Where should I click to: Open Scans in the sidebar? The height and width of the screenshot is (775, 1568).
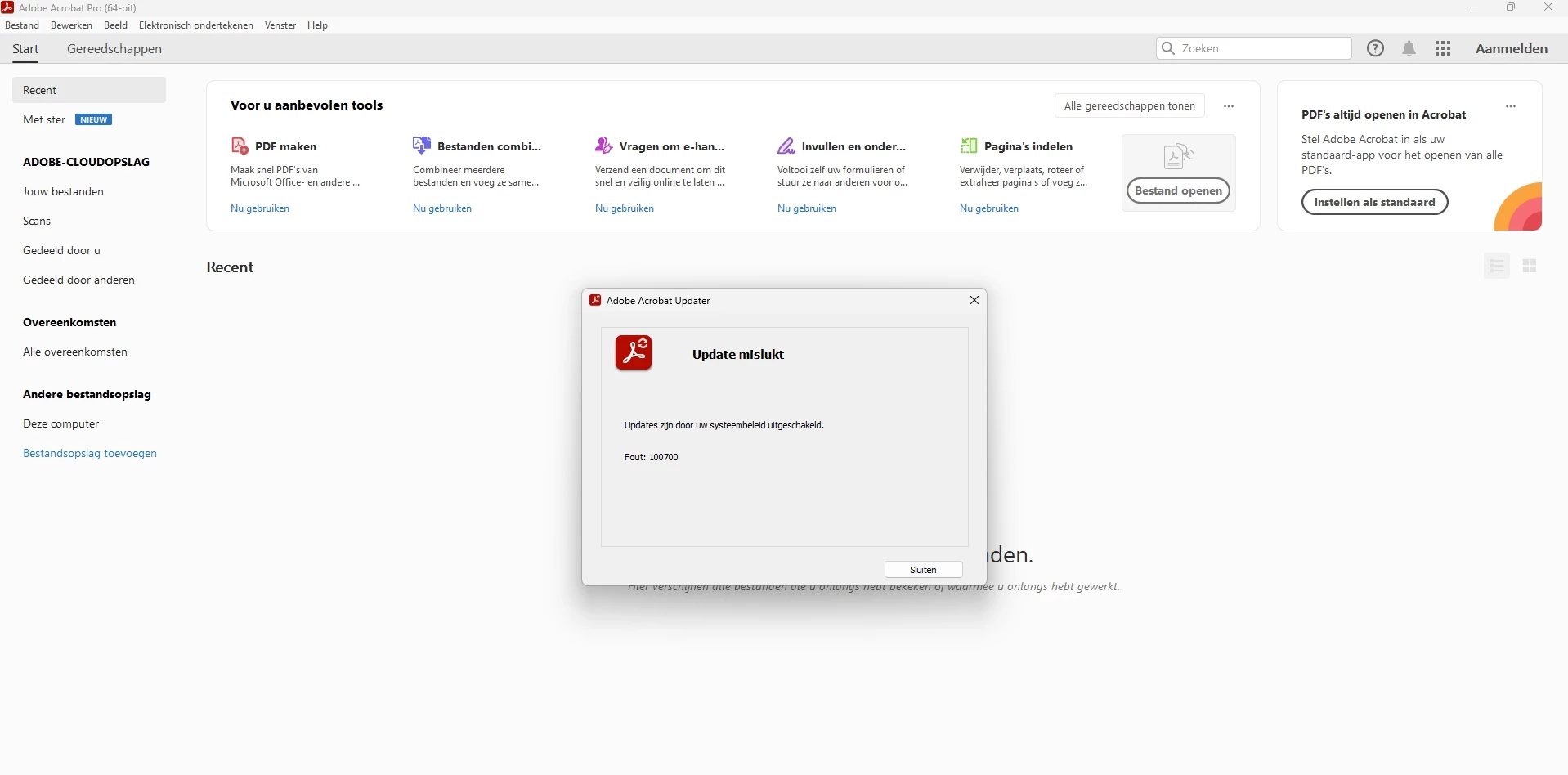click(x=37, y=221)
